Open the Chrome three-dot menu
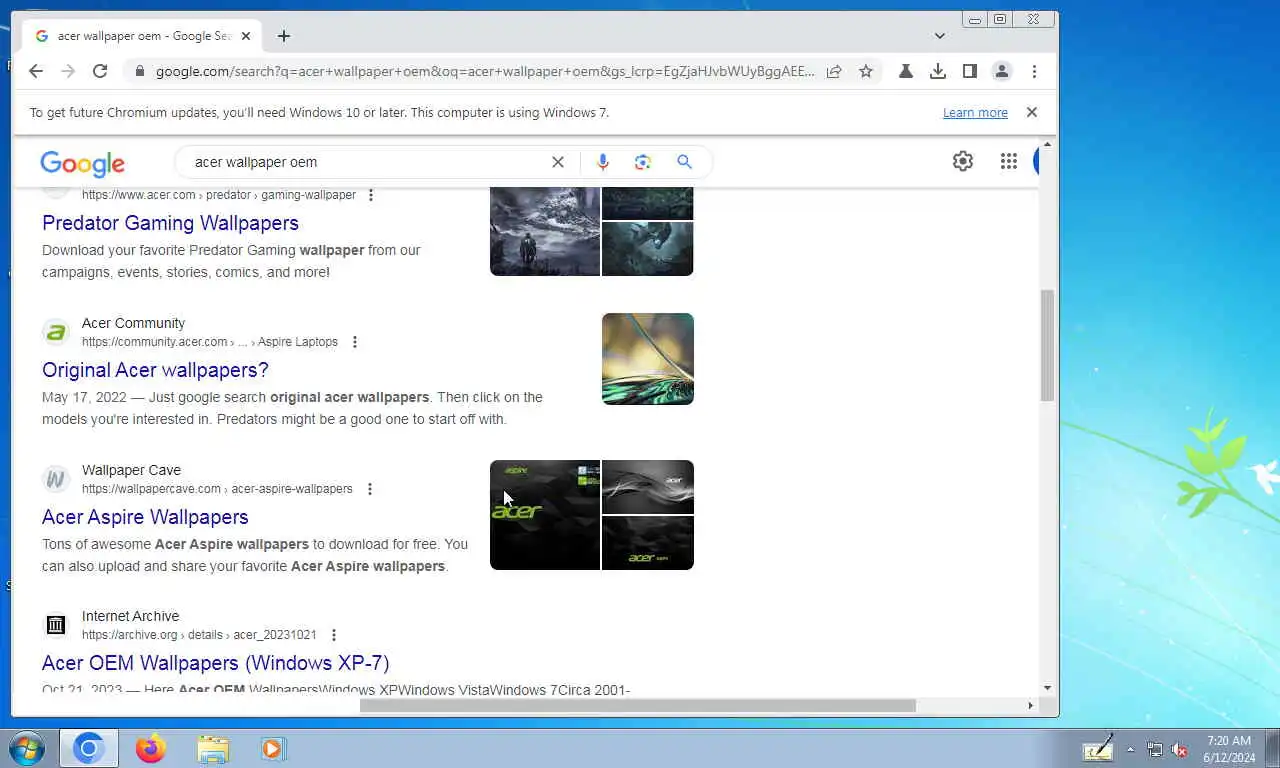Viewport: 1280px width, 768px height. pyautogui.click(x=1034, y=71)
